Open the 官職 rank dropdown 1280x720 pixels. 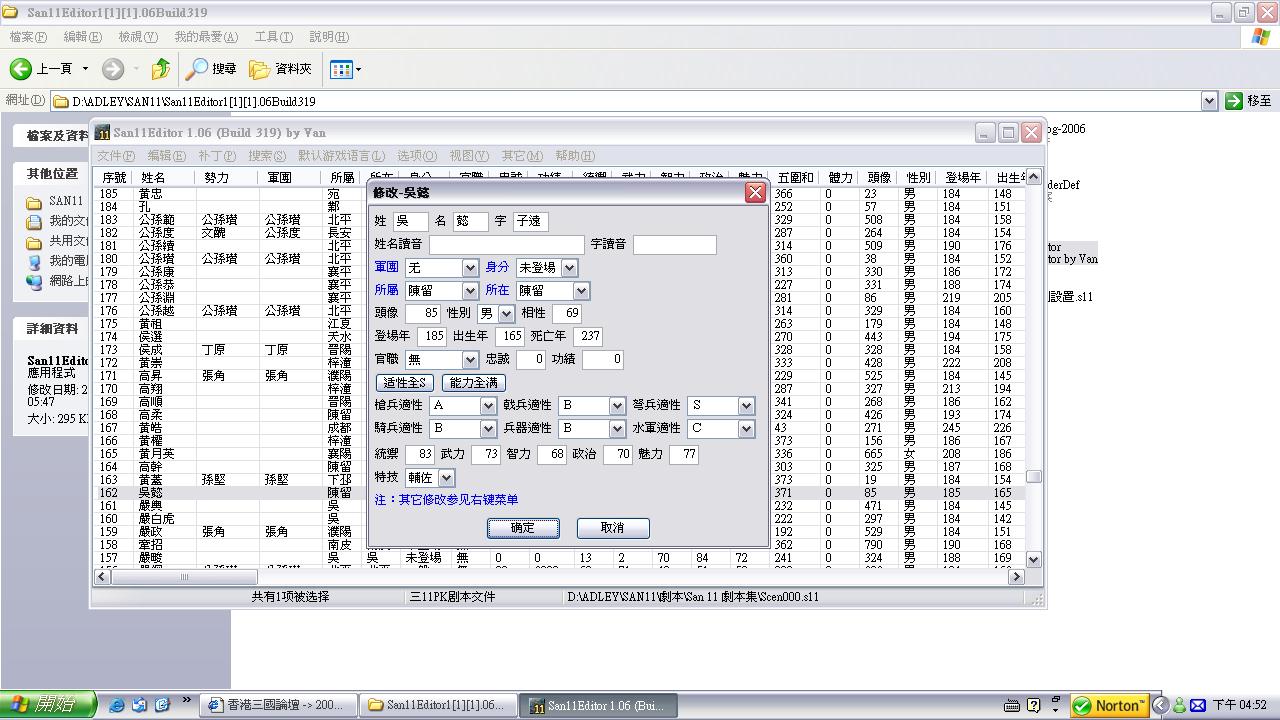tap(470, 359)
